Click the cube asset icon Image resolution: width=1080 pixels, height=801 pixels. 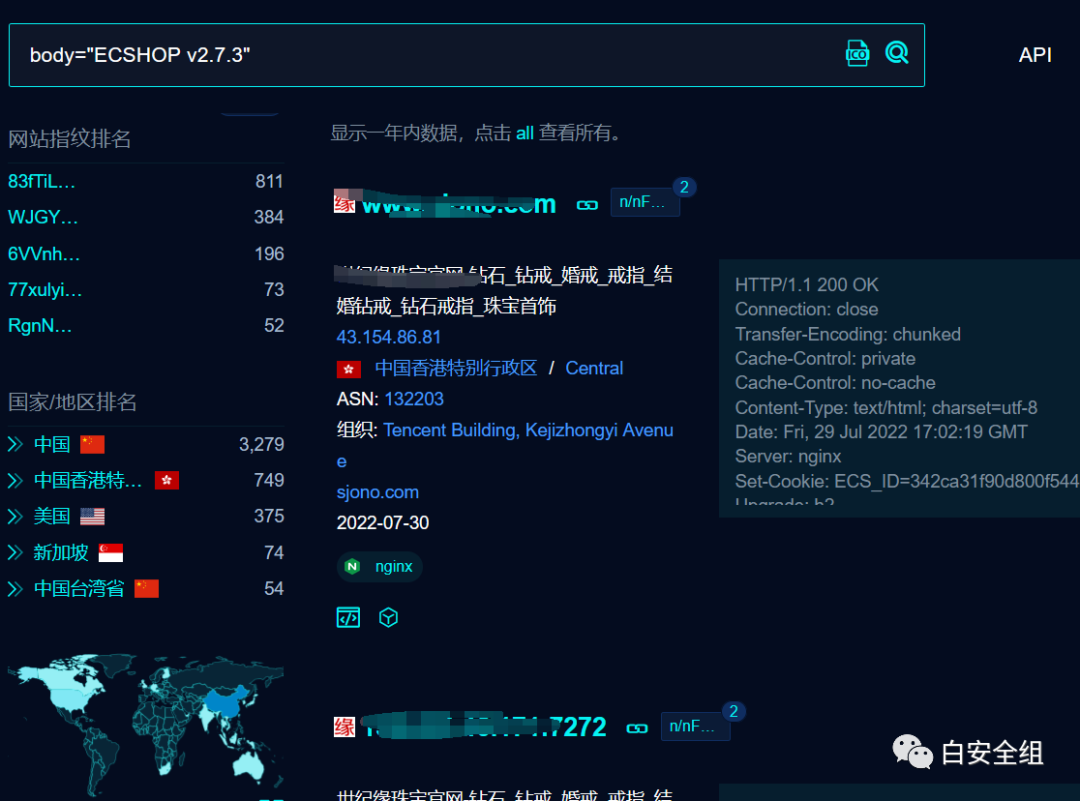point(388,618)
